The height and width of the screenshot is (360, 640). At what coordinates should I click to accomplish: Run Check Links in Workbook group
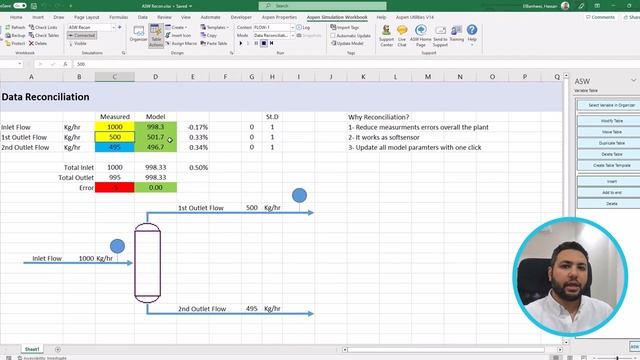(x=43, y=27)
